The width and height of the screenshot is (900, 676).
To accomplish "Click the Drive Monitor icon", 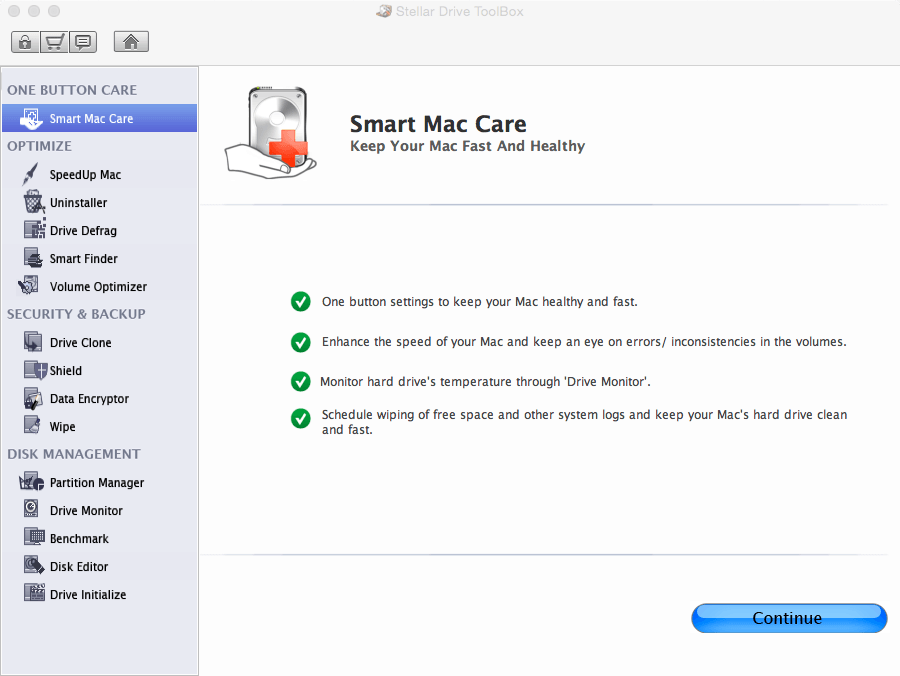I will 31,509.
